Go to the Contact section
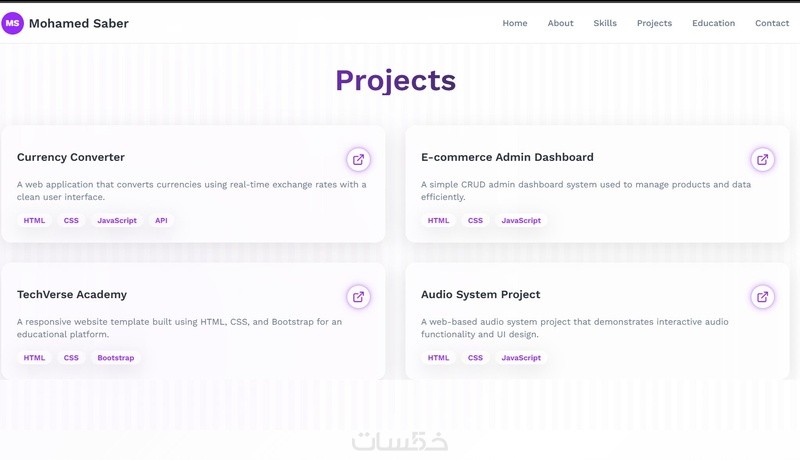Screen dimensions: 800x460 pos(772,23)
